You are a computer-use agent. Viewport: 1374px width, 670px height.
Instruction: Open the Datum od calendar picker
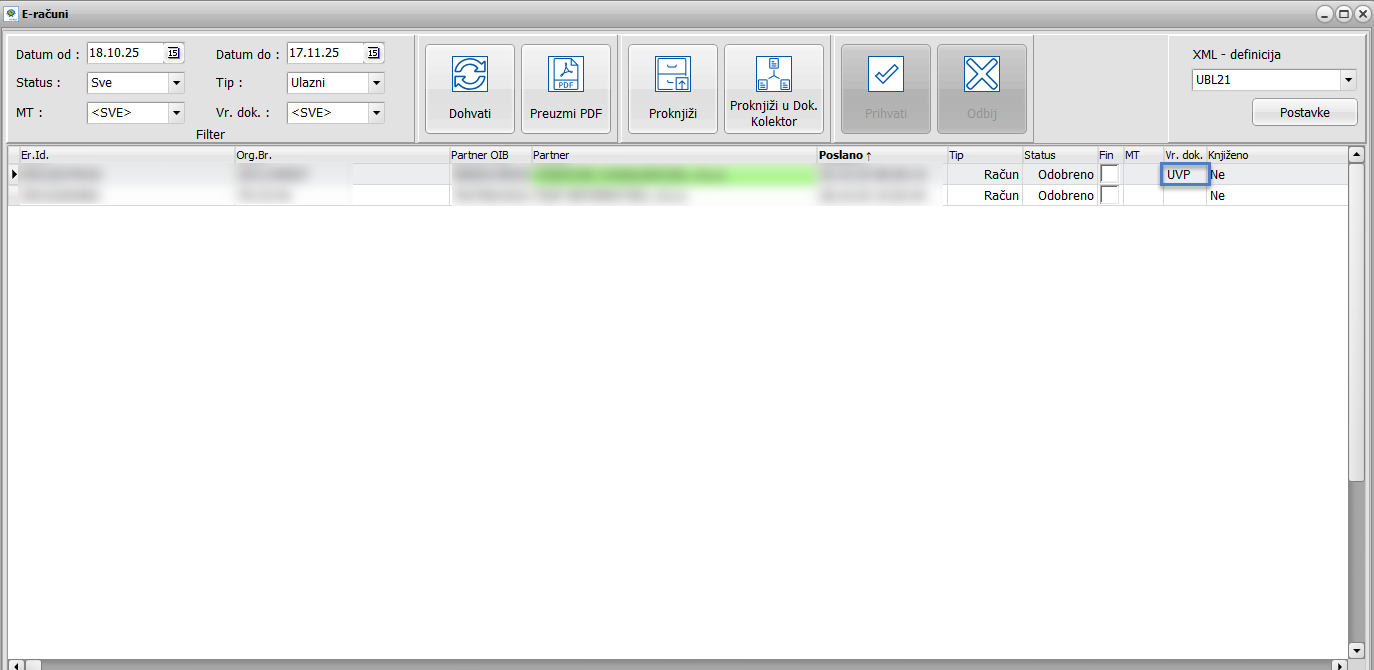174,53
